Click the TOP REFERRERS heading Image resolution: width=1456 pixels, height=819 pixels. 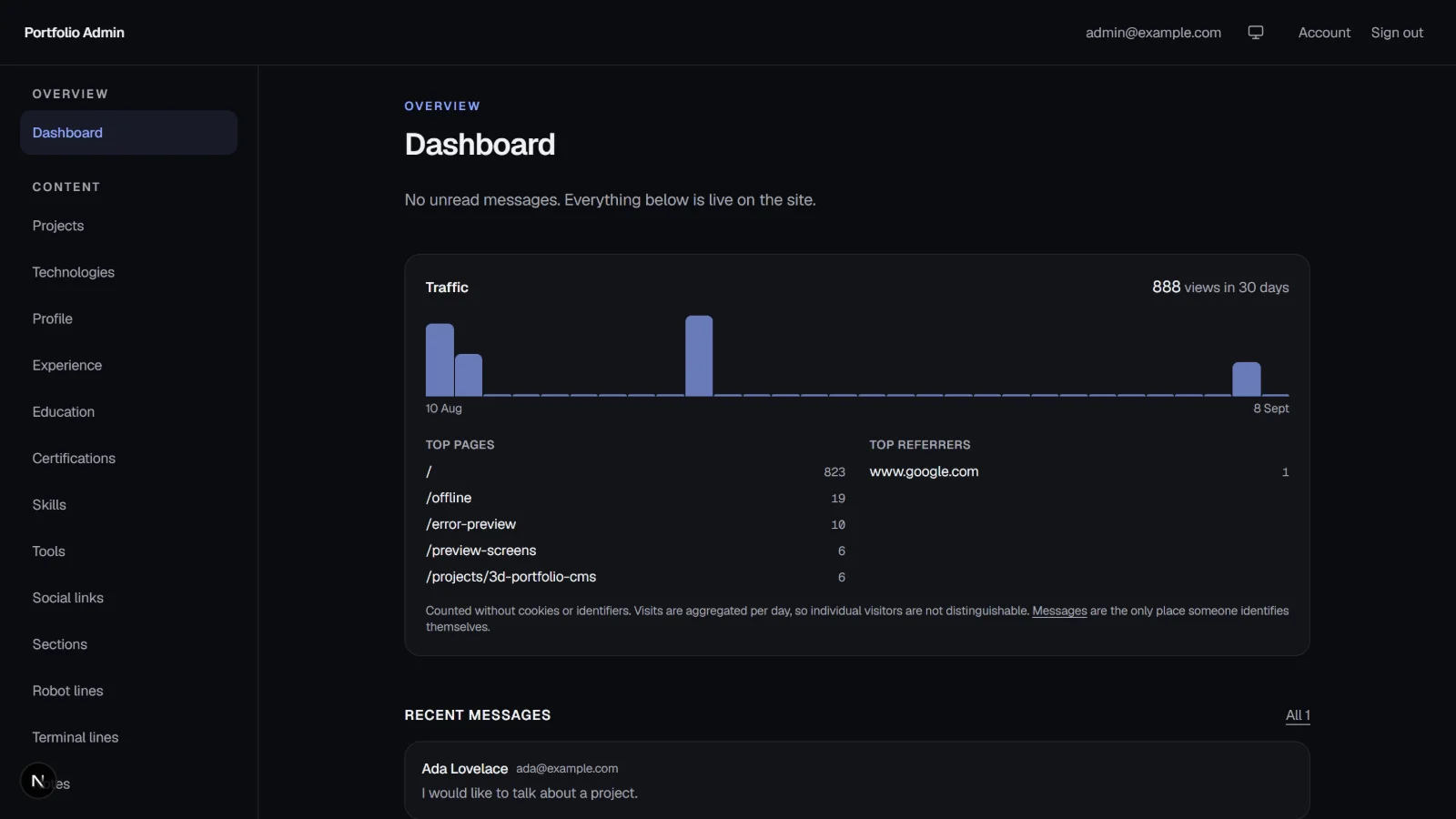click(920, 445)
